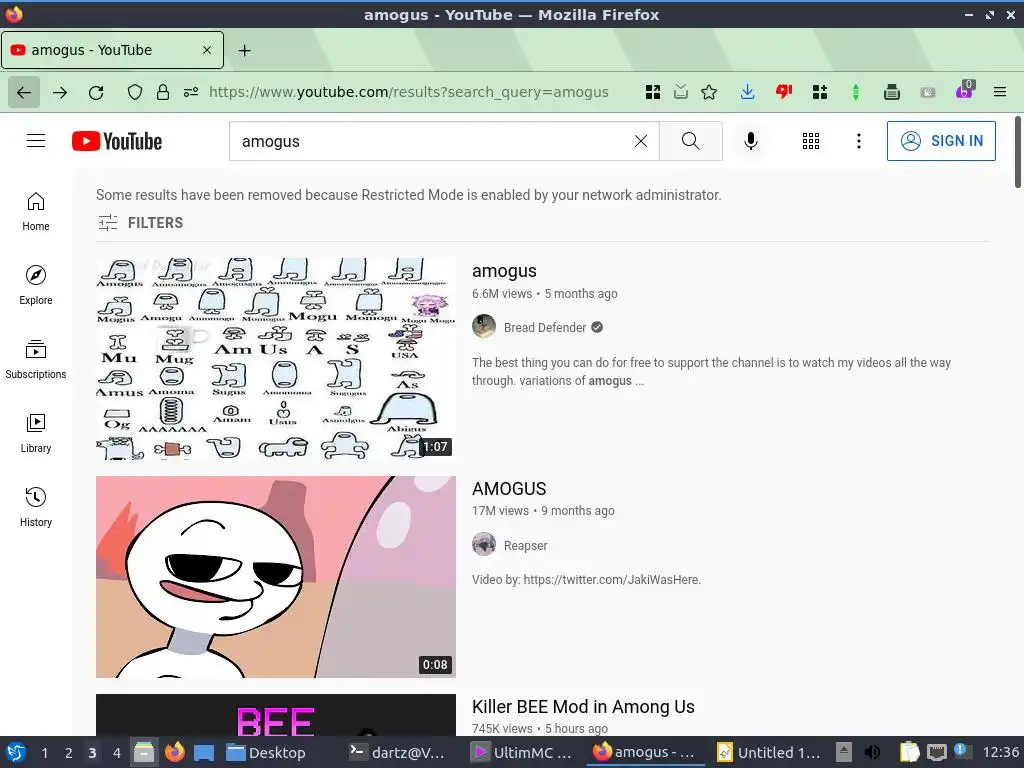1024x768 pixels.
Task: Open site permissions icon in address bar
Action: click(x=191, y=92)
